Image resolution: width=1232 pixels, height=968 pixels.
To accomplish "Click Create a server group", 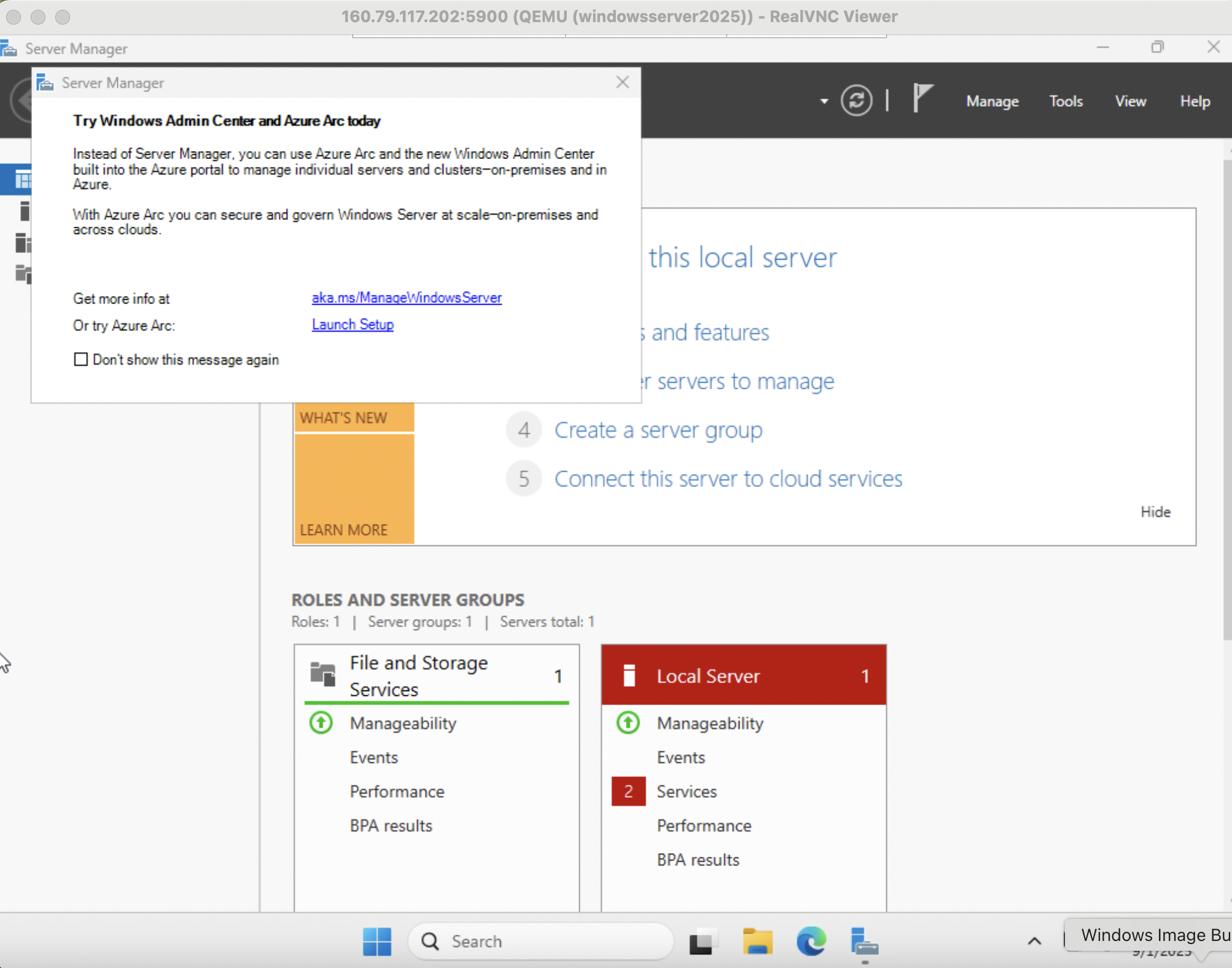I will click(x=658, y=430).
